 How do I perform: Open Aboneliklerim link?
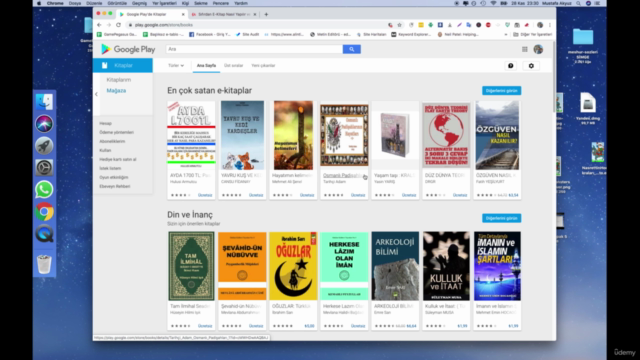112,141
